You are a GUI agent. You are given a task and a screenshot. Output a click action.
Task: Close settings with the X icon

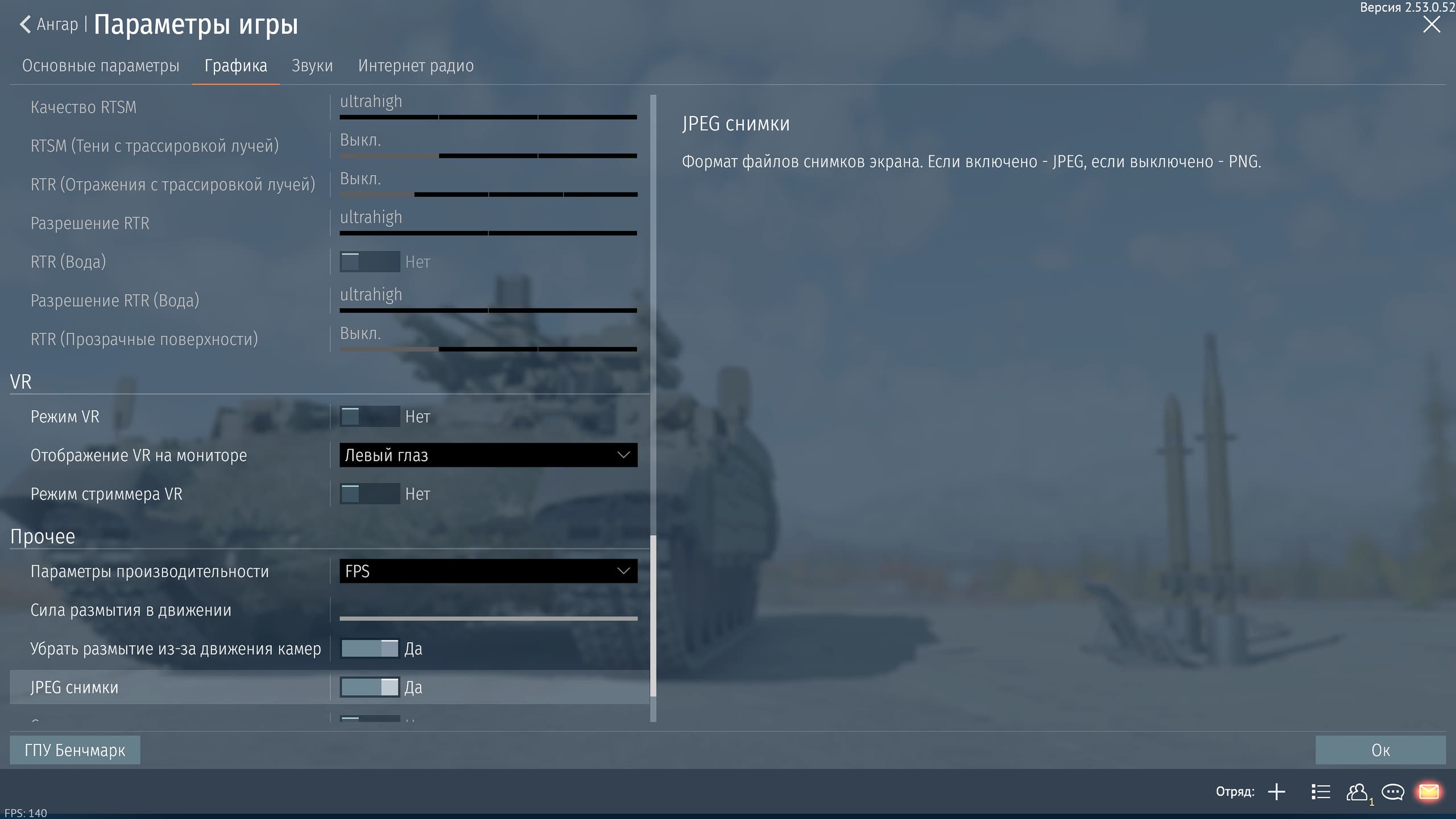pos(1431,24)
